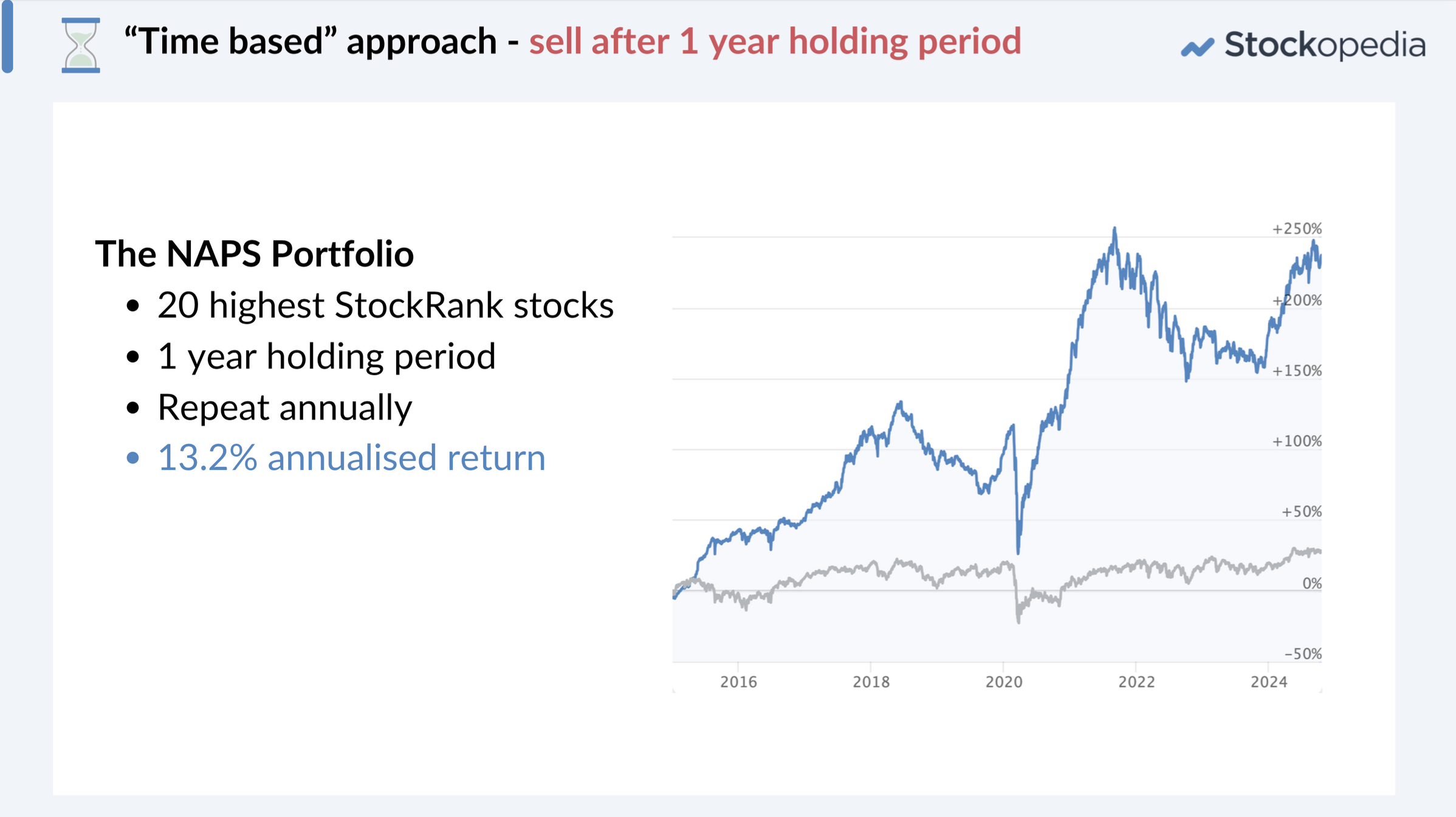This screenshot has height=817, width=1456.
Task: Click the "1 year holding period" bullet text
Action: pos(326,356)
